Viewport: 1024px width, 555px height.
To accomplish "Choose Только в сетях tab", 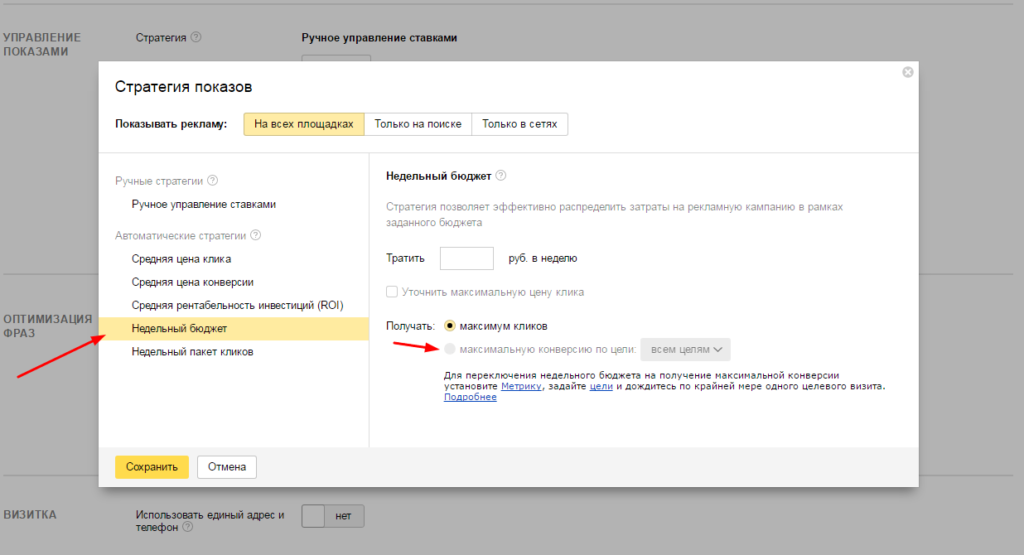I will (x=520, y=124).
